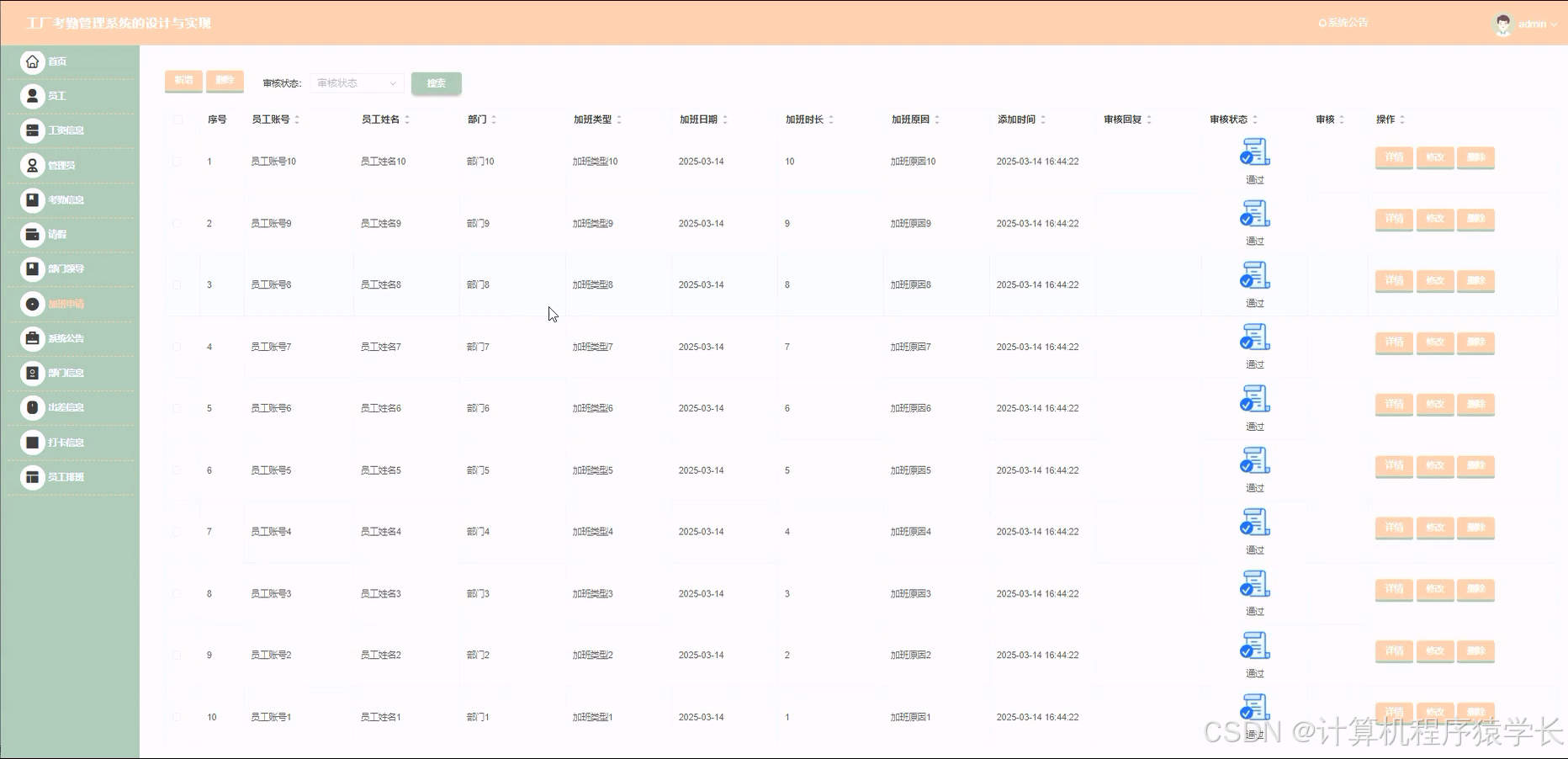The width and height of the screenshot is (1568, 759).
Task: Click the 员工姓名10 cell
Action: 384,162
